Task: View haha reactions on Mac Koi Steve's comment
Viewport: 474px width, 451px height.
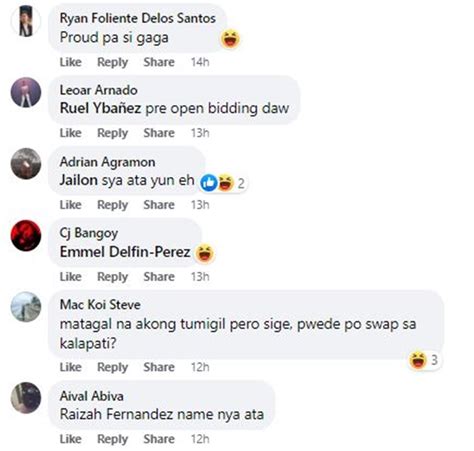Action: click(424, 360)
